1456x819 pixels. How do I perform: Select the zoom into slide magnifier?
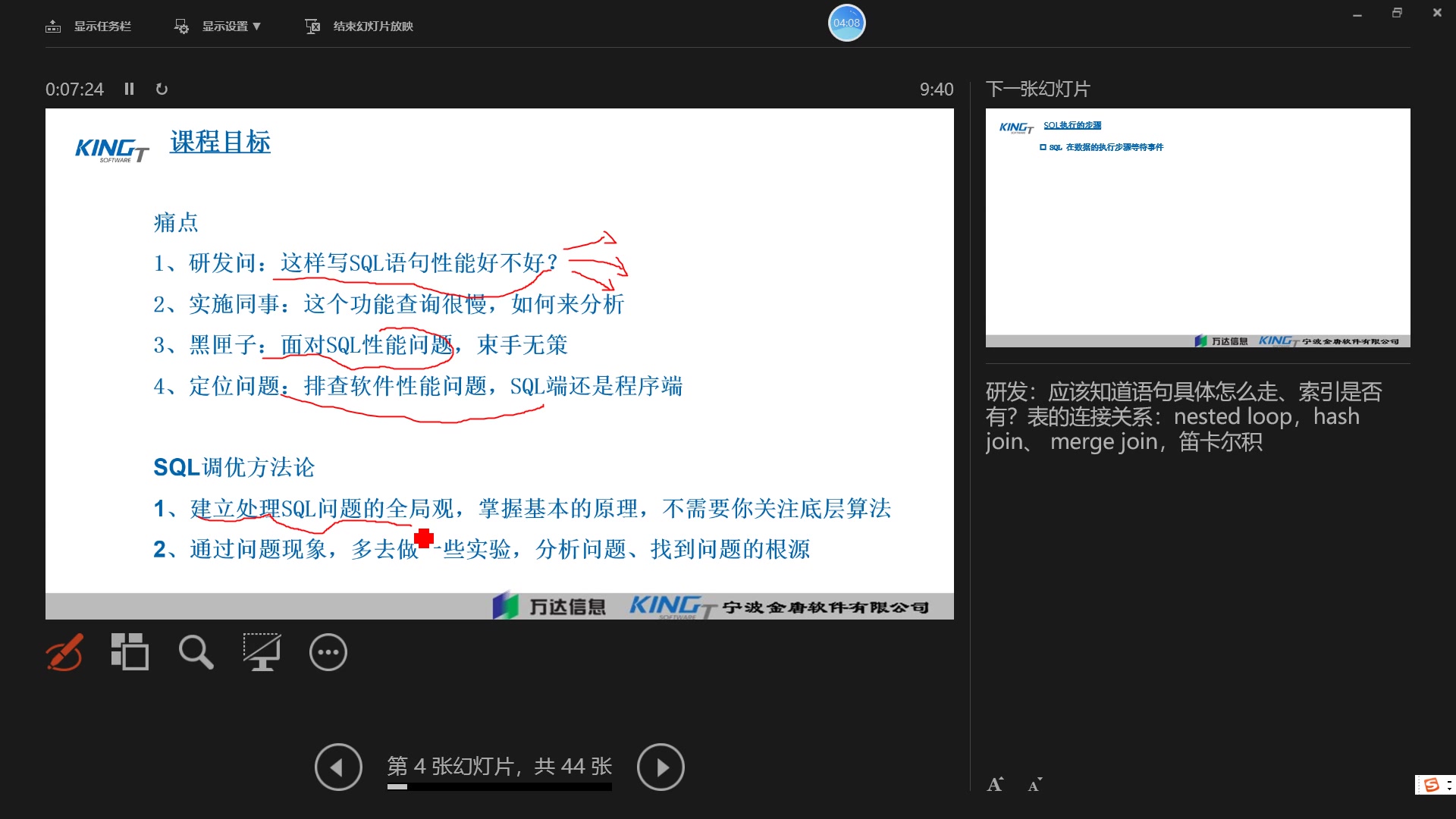tap(196, 652)
